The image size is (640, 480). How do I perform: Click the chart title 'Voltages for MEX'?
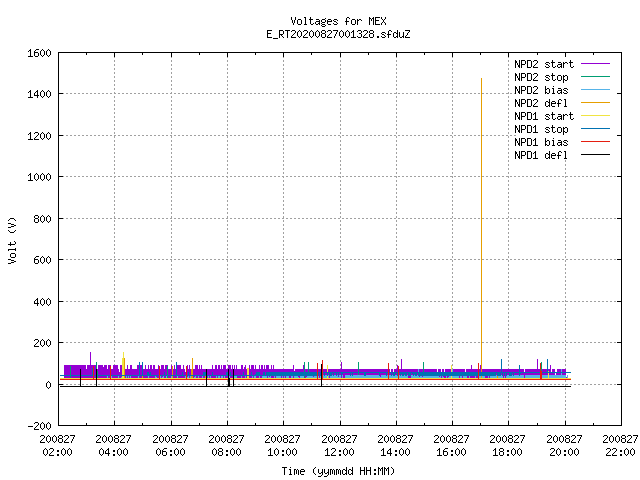pos(338,21)
